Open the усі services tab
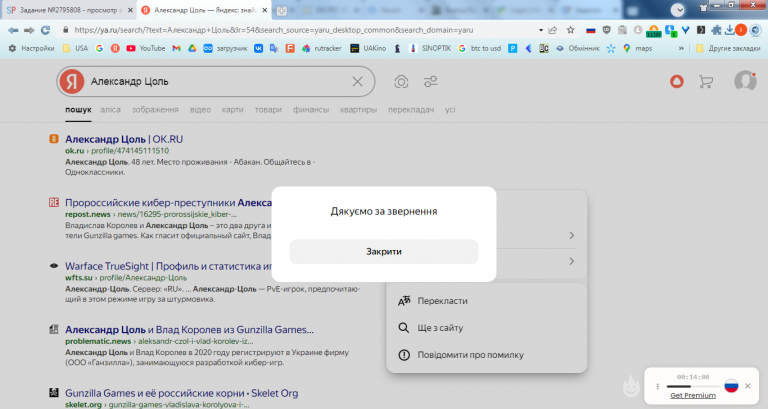 point(450,110)
